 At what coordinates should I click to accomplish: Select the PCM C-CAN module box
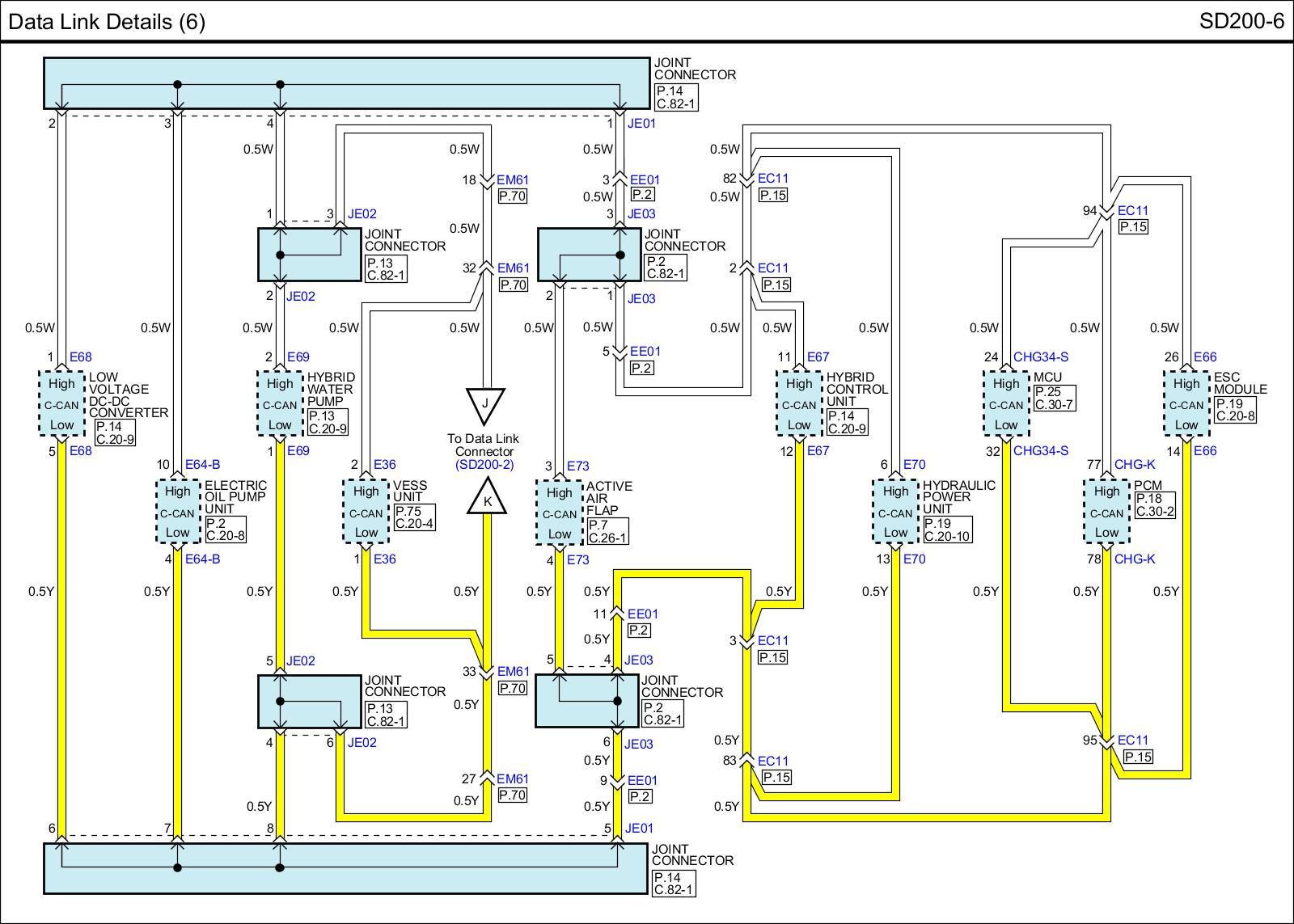click(x=1106, y=513)
